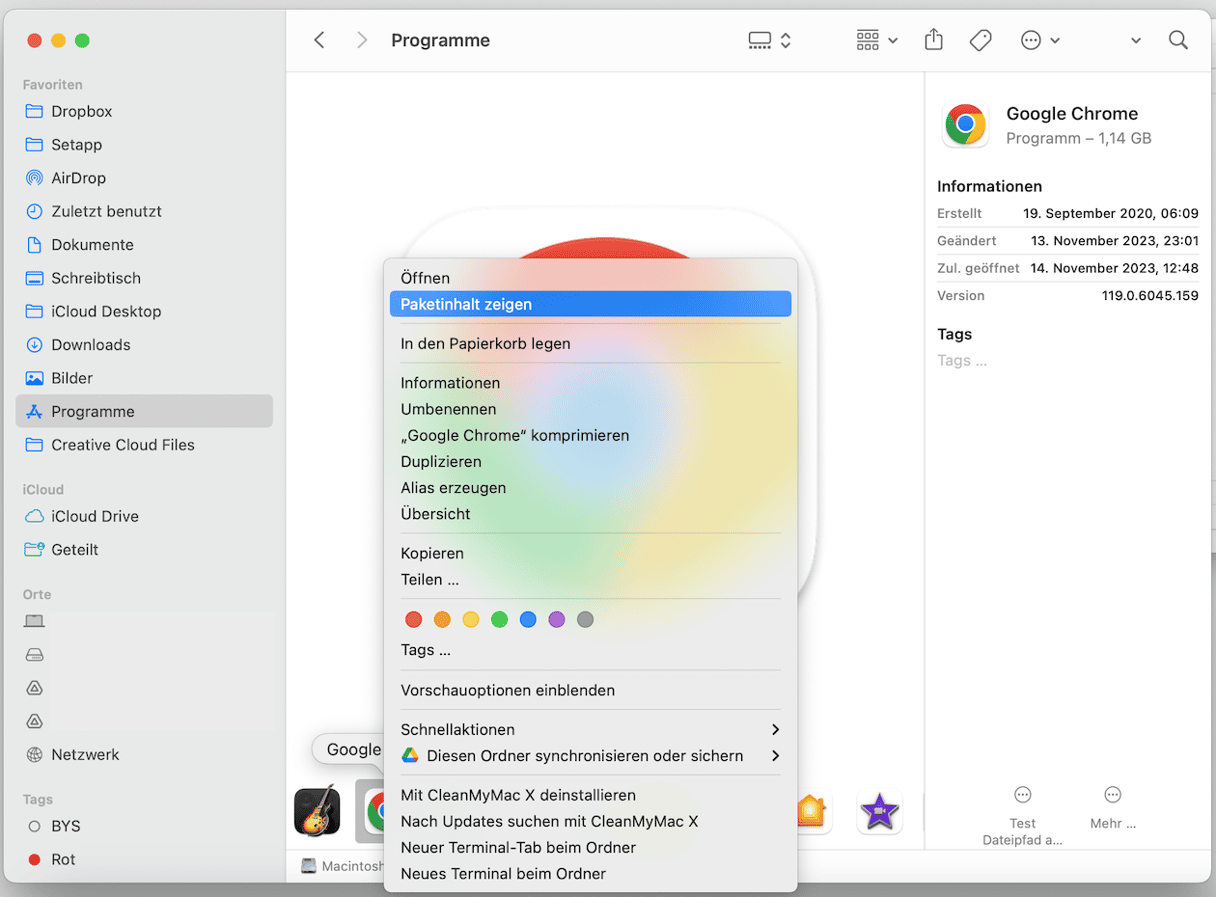Open Dokumente in the sidebar
Screen dimensions: 1216x897
point(144,245)
